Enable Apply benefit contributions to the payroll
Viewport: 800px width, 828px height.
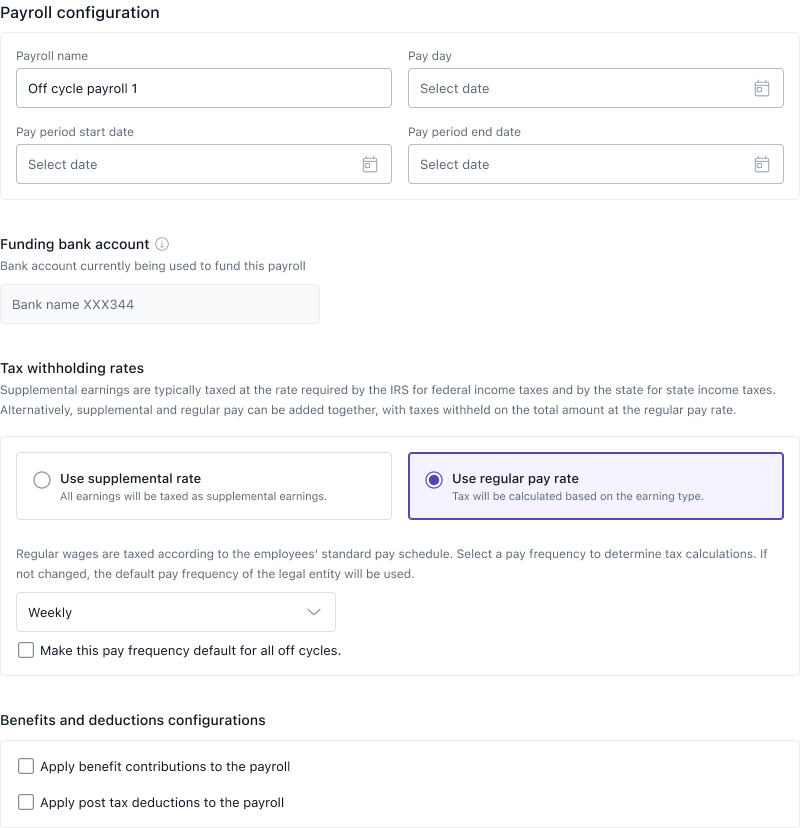click(26, 766)
